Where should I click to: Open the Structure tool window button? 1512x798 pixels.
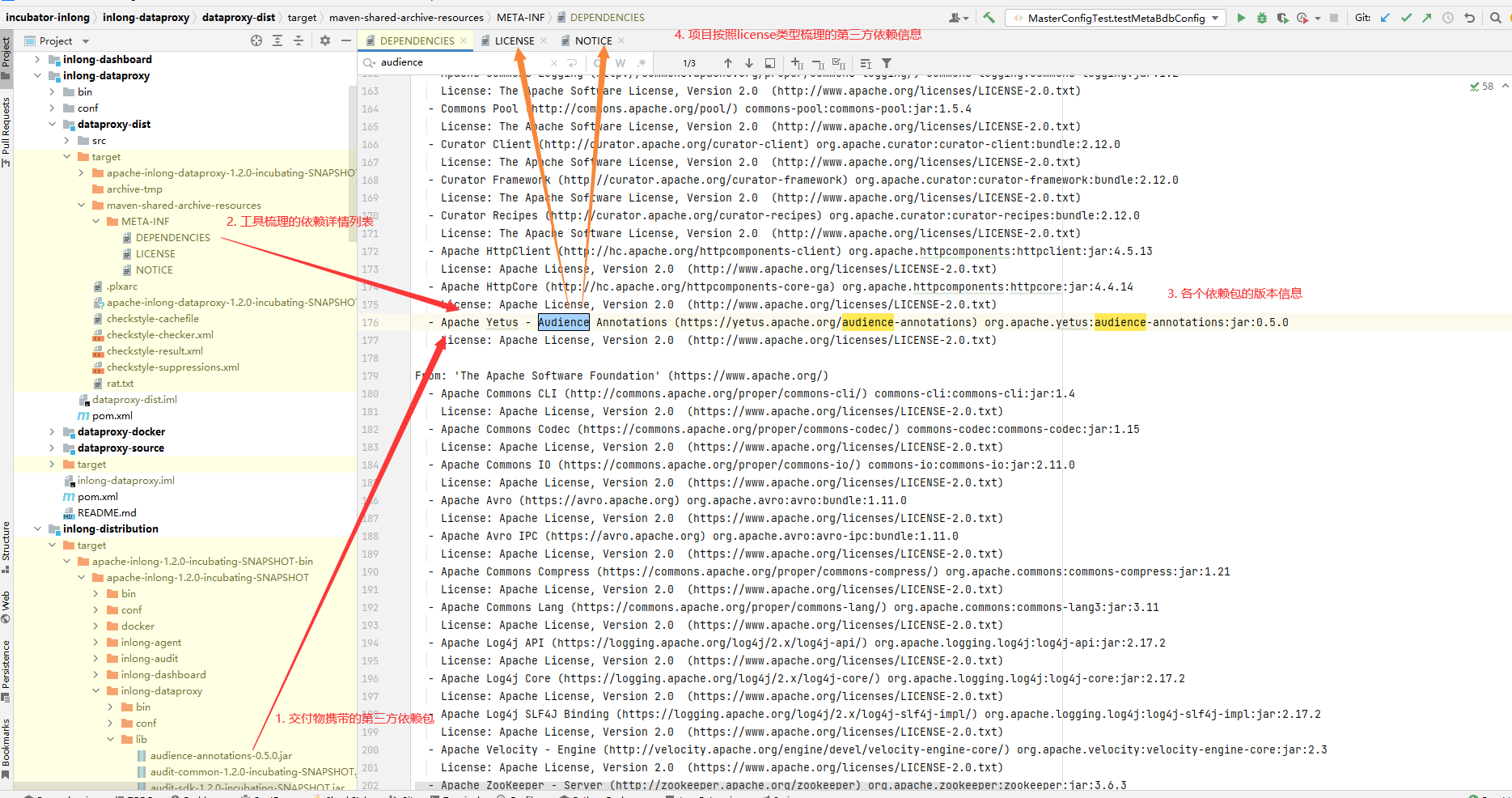6,544
